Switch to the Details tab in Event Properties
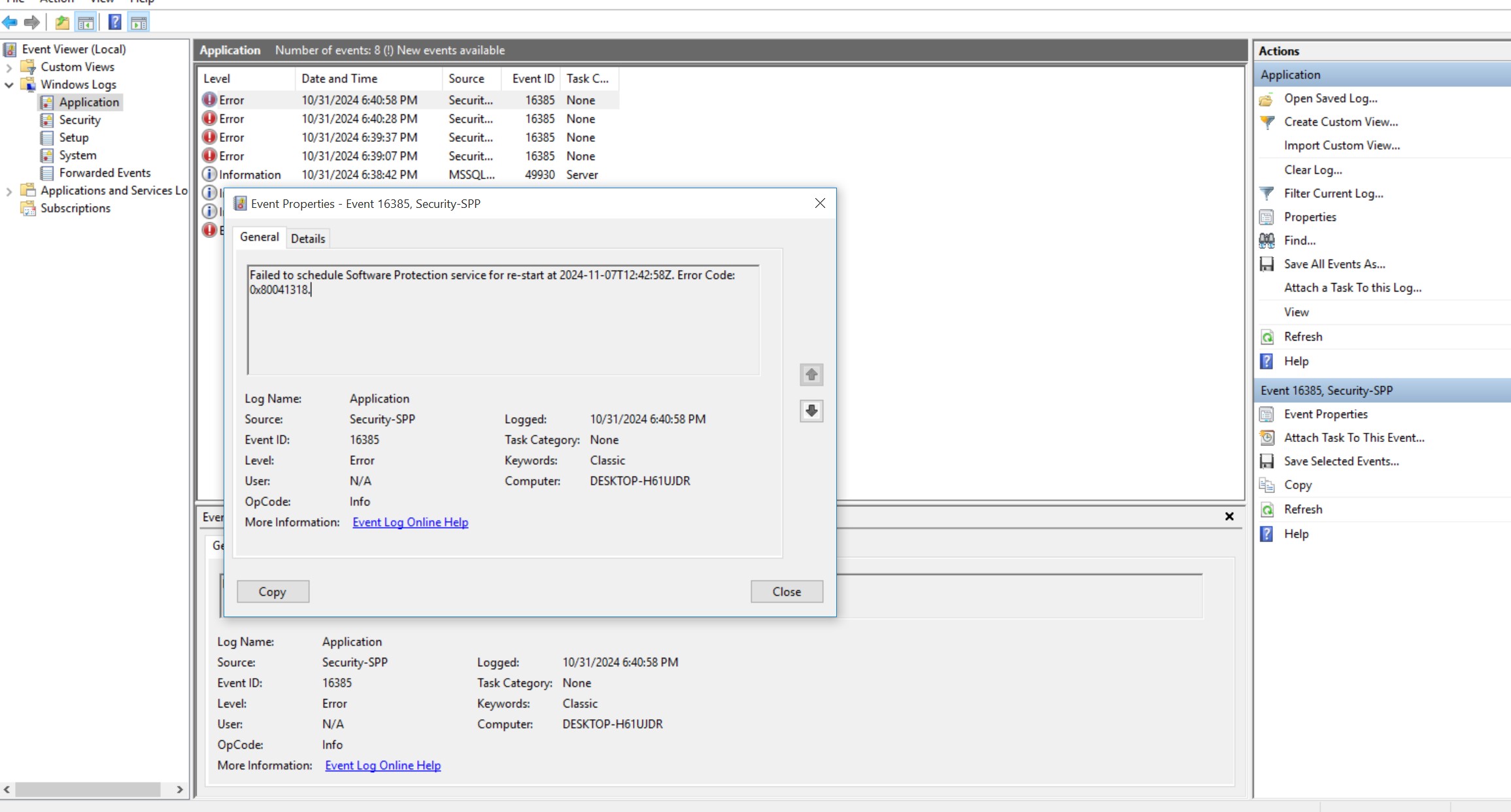This screenshot has width=1511, height=812. click(x=308, y=238)
